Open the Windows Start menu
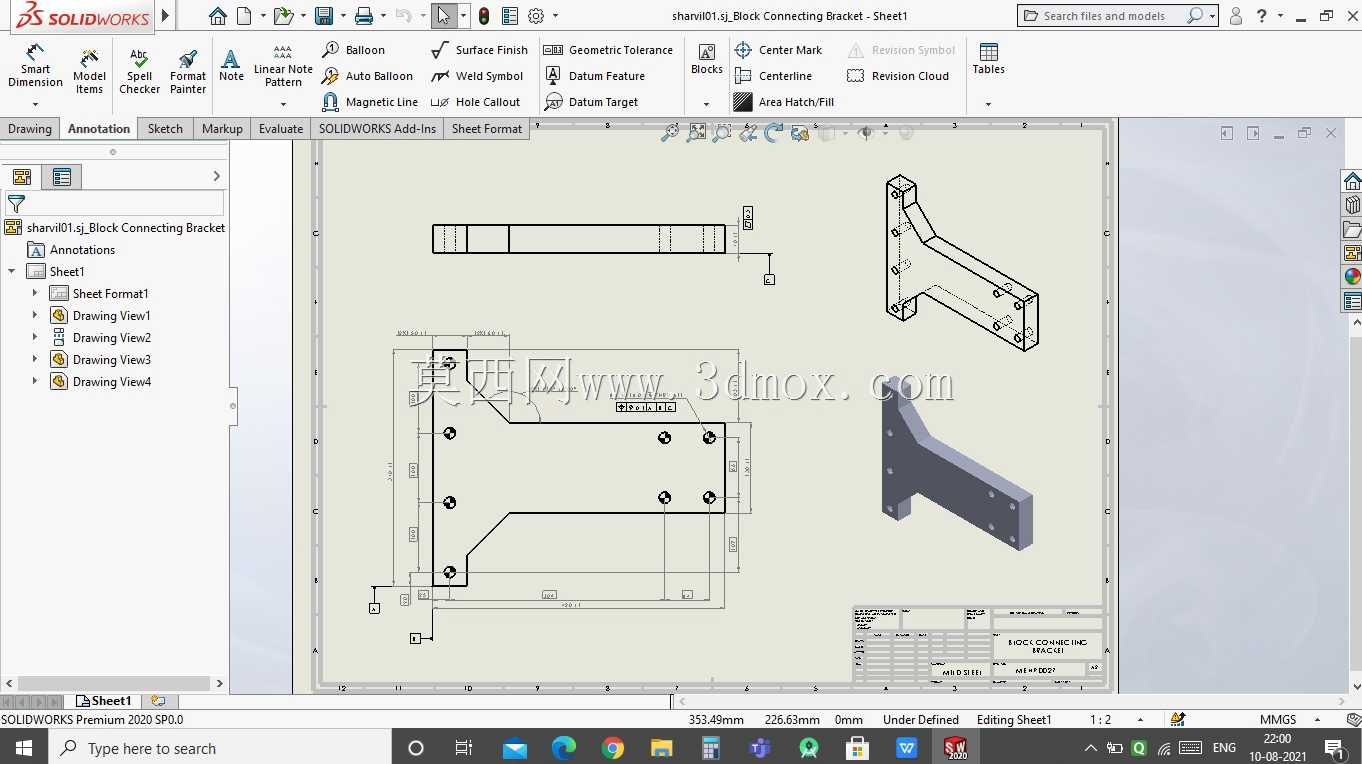The image size is (1362, 764). pyautogui.click(x=24, y=748)
